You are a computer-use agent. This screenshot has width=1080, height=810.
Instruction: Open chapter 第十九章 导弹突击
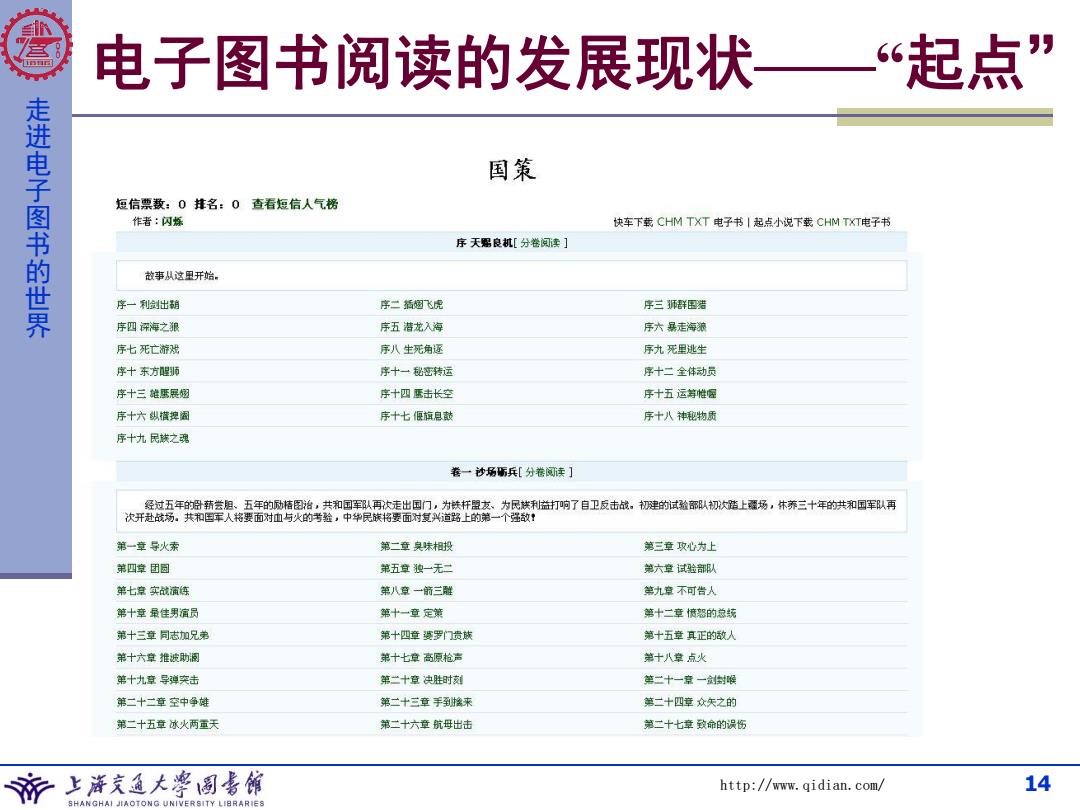pyautogui.click(x=157, y=680)
